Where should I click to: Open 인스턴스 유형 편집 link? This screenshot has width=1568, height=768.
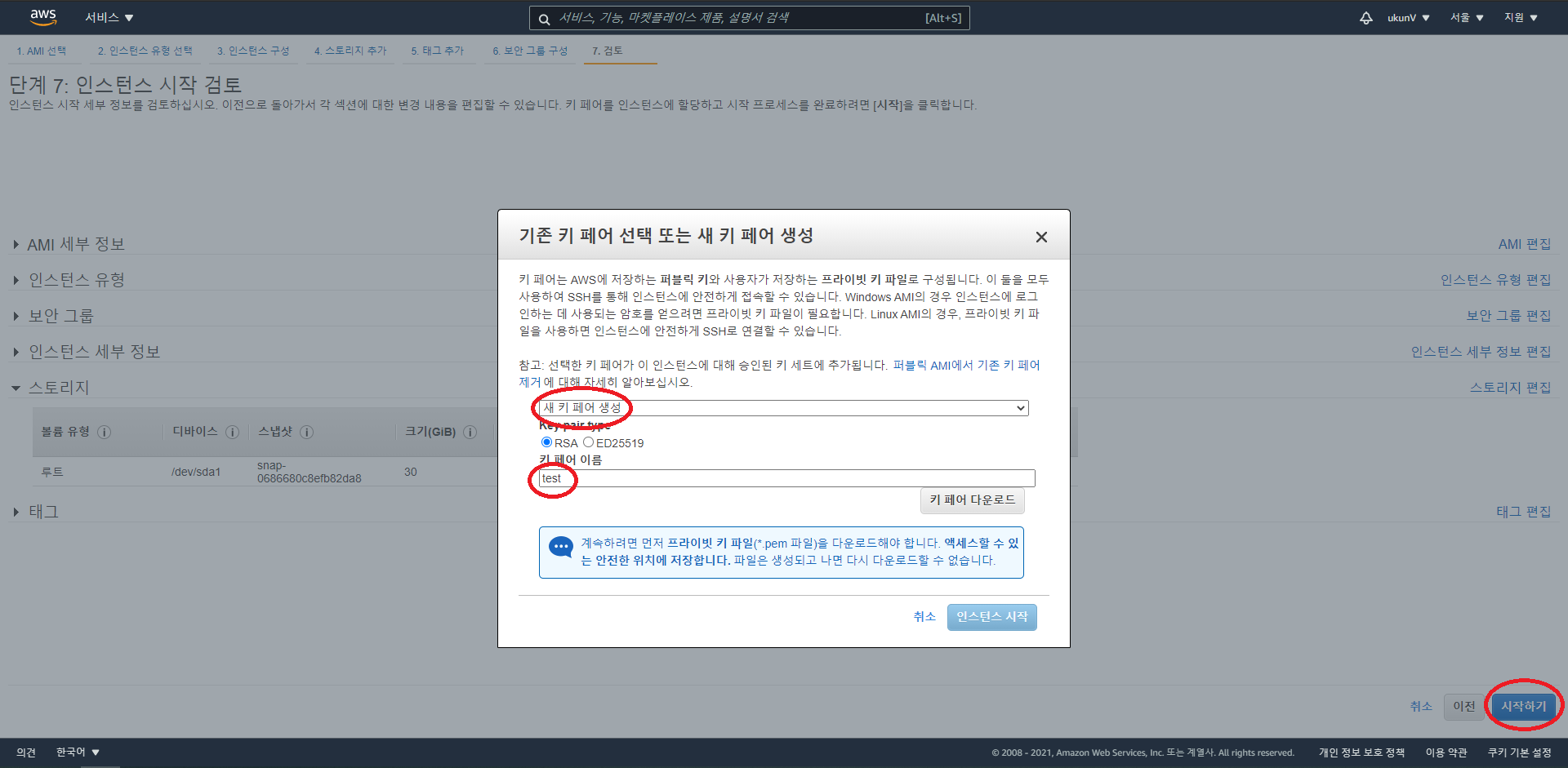coord(1495,280)
